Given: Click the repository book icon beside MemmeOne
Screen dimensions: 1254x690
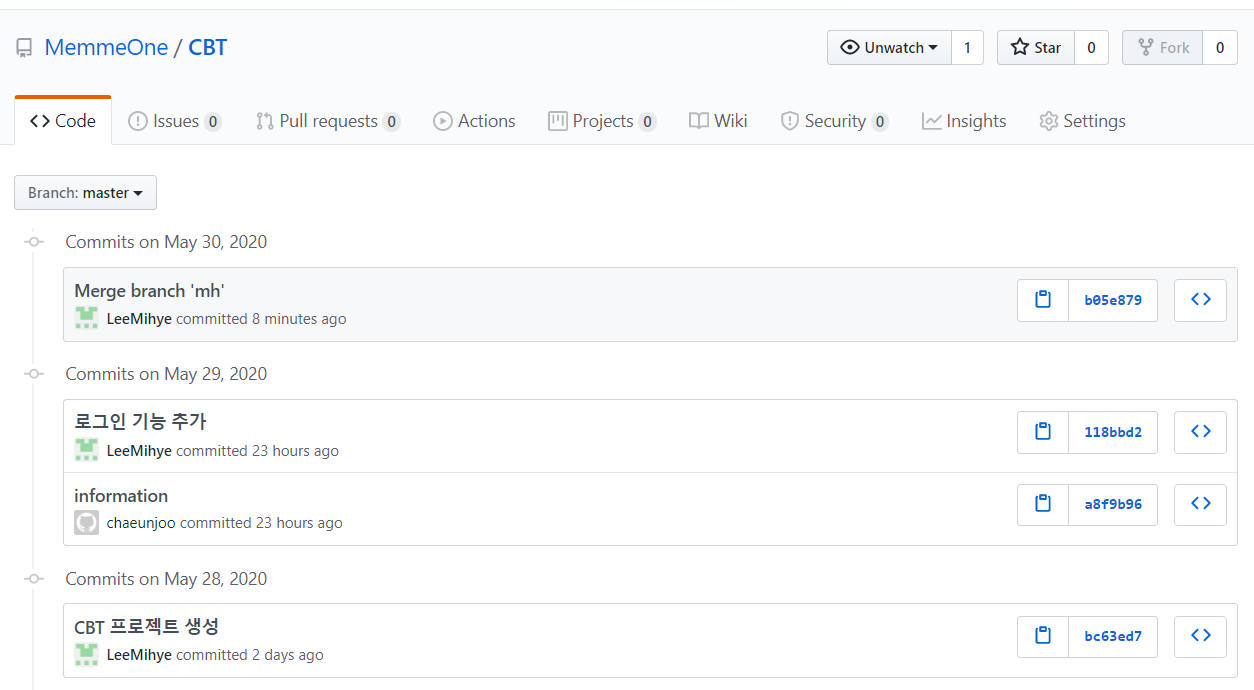Looking at the screenshot, I should (24, 48).
